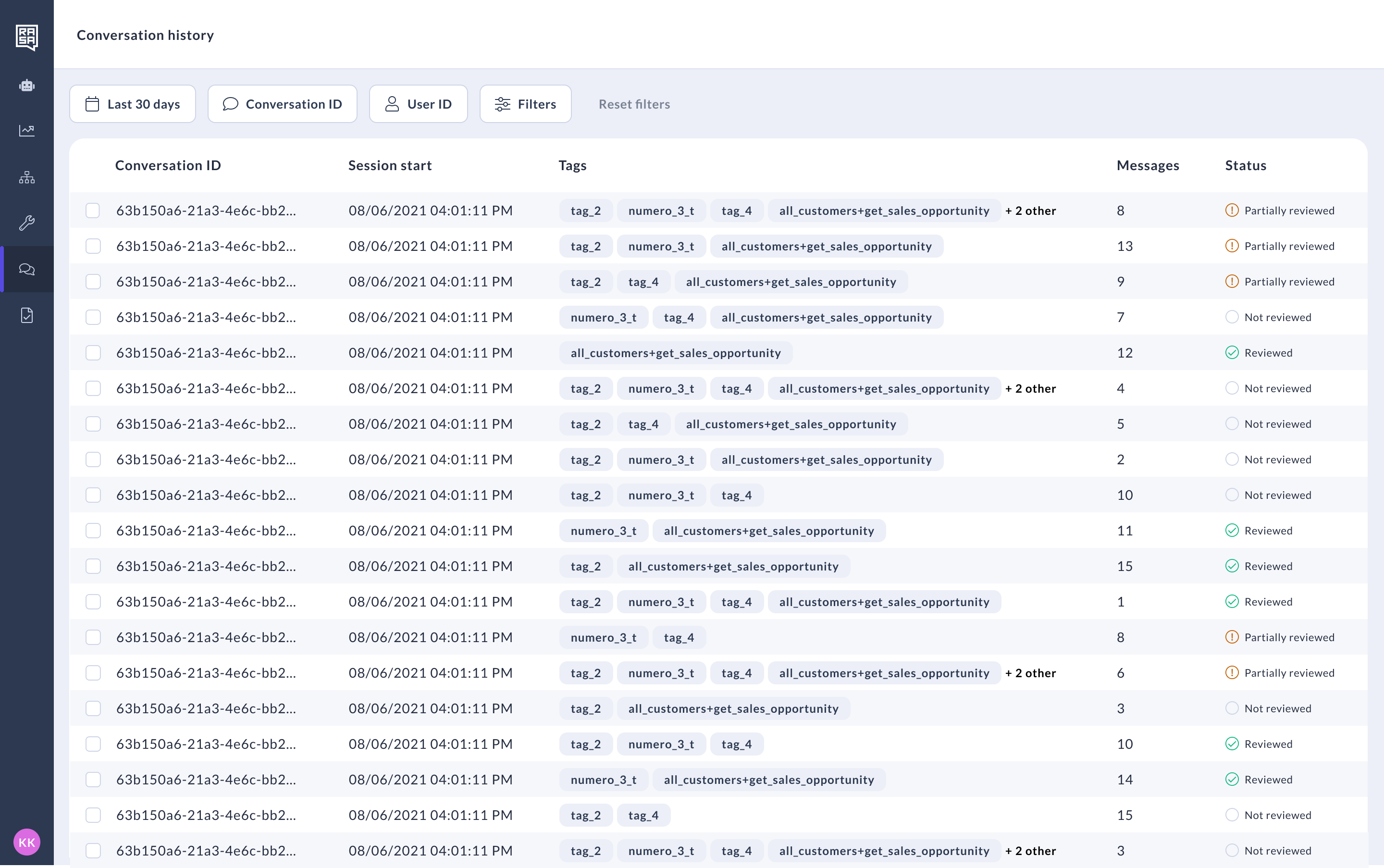Tick checkbox of the 12-message Reviewed row
This screenshot has width=1384, height=868.
[x=93, y=353]
